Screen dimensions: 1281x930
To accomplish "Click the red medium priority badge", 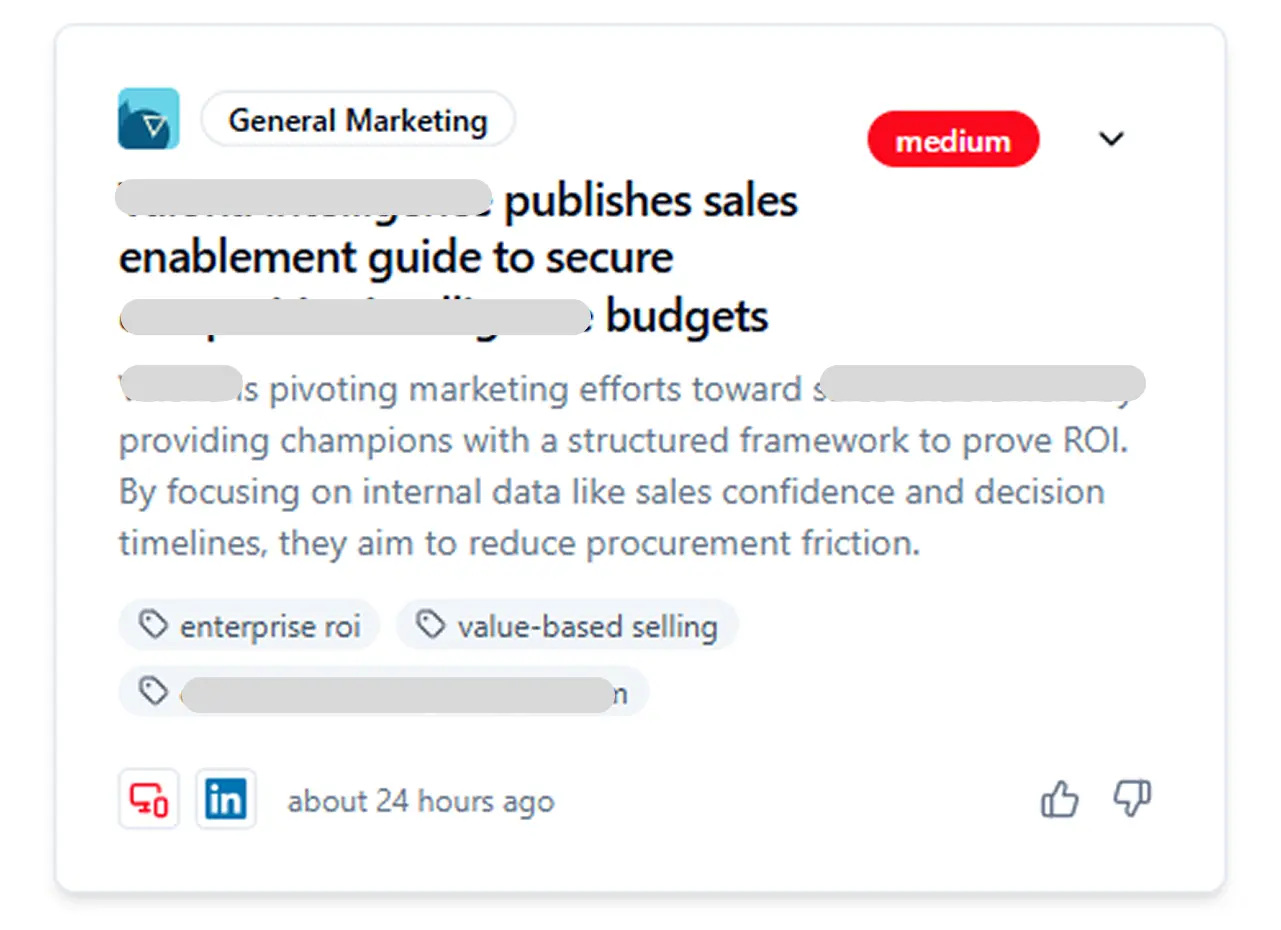I will 953,140.
